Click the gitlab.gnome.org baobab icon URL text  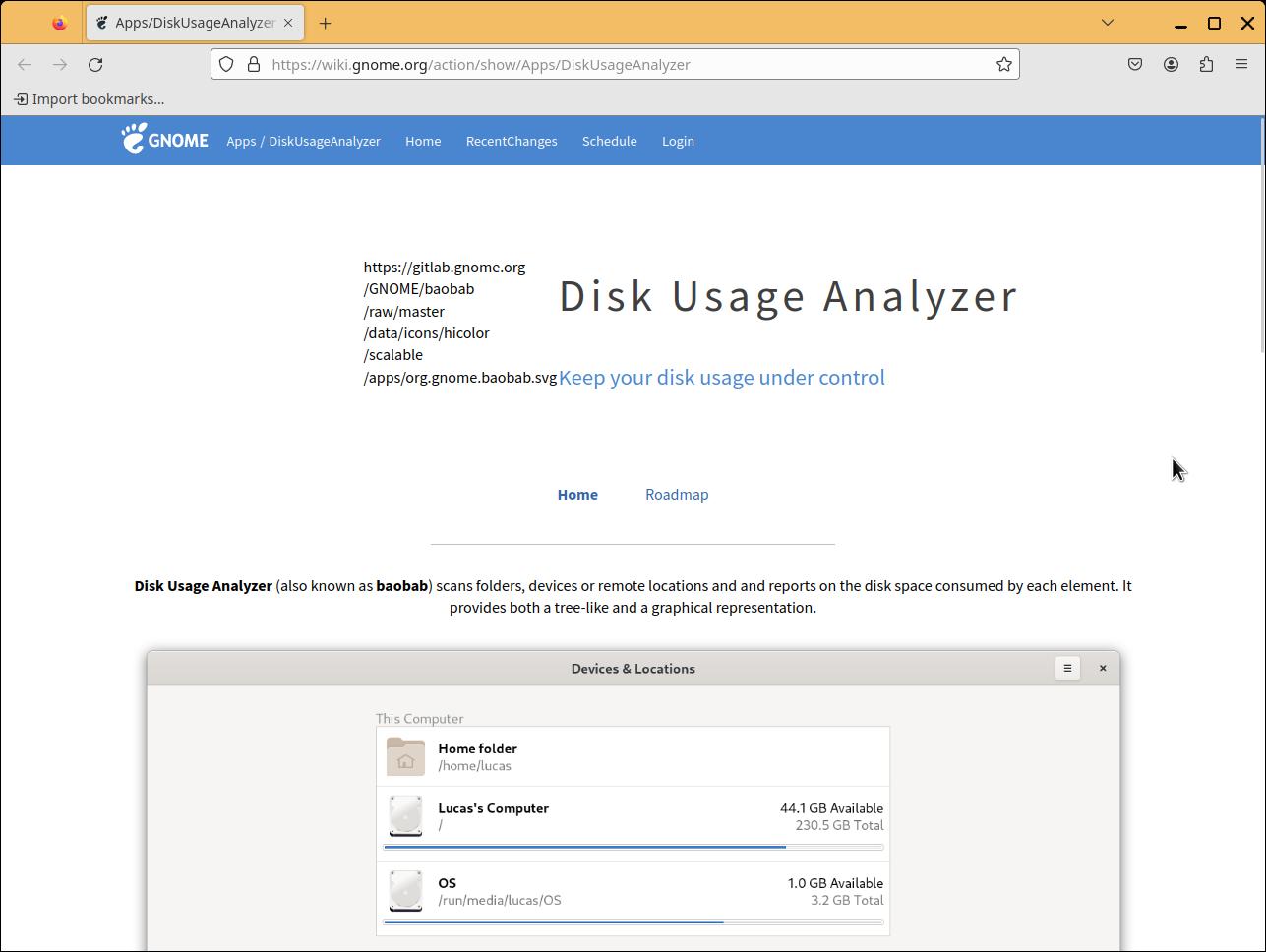460,322
